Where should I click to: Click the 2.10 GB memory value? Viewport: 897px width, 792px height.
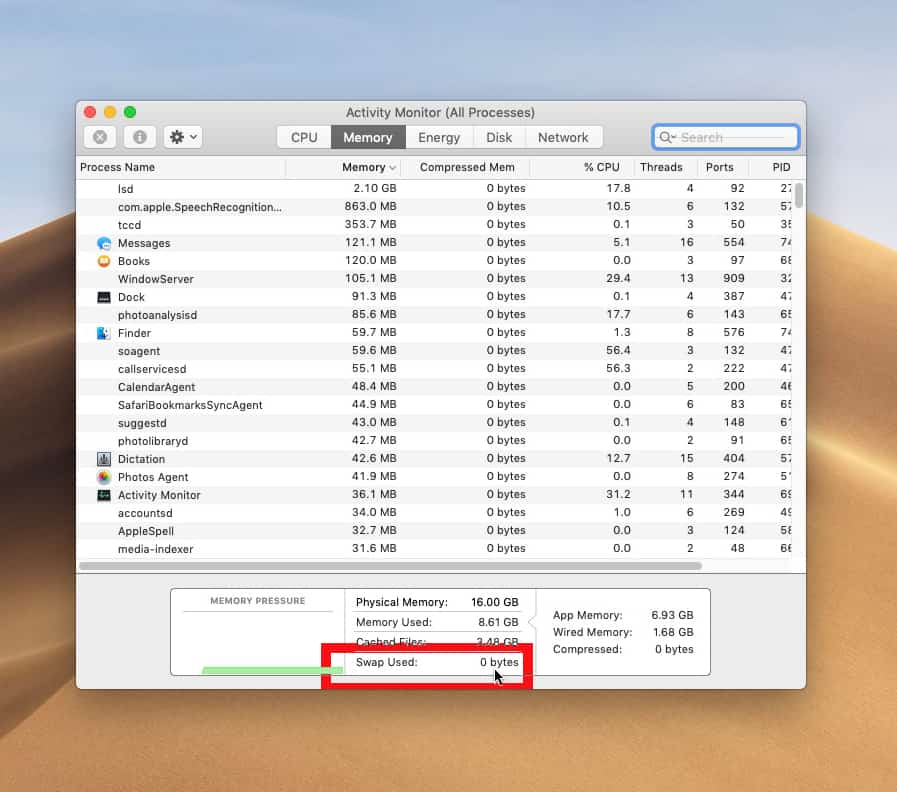point(375,188)
